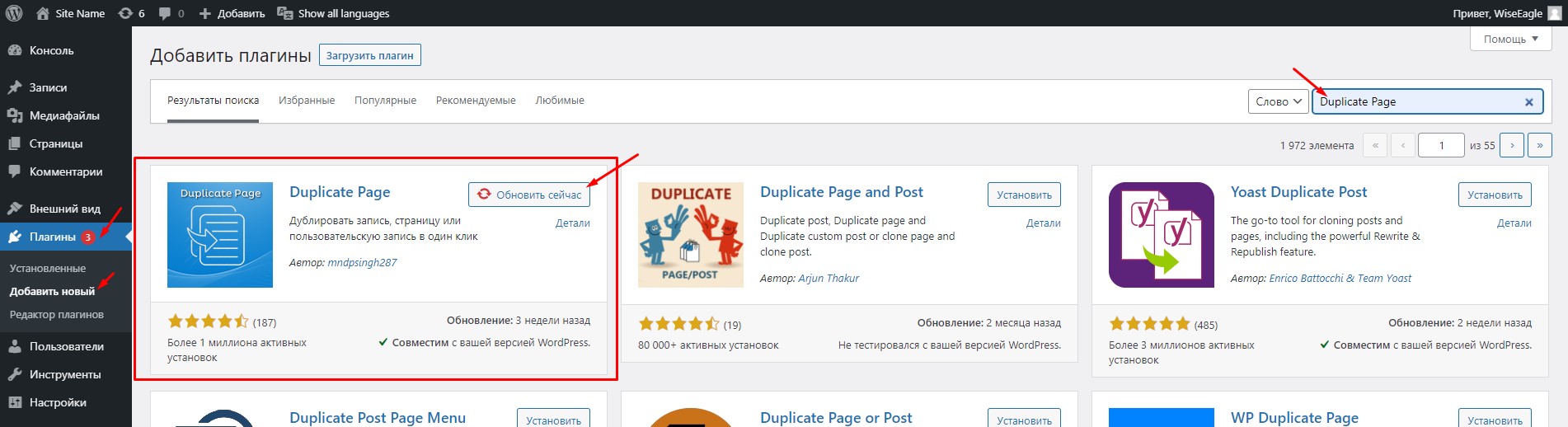1568x427 pixels.
Task: Open Инструменты in sidebar
Action: [66, 374]
